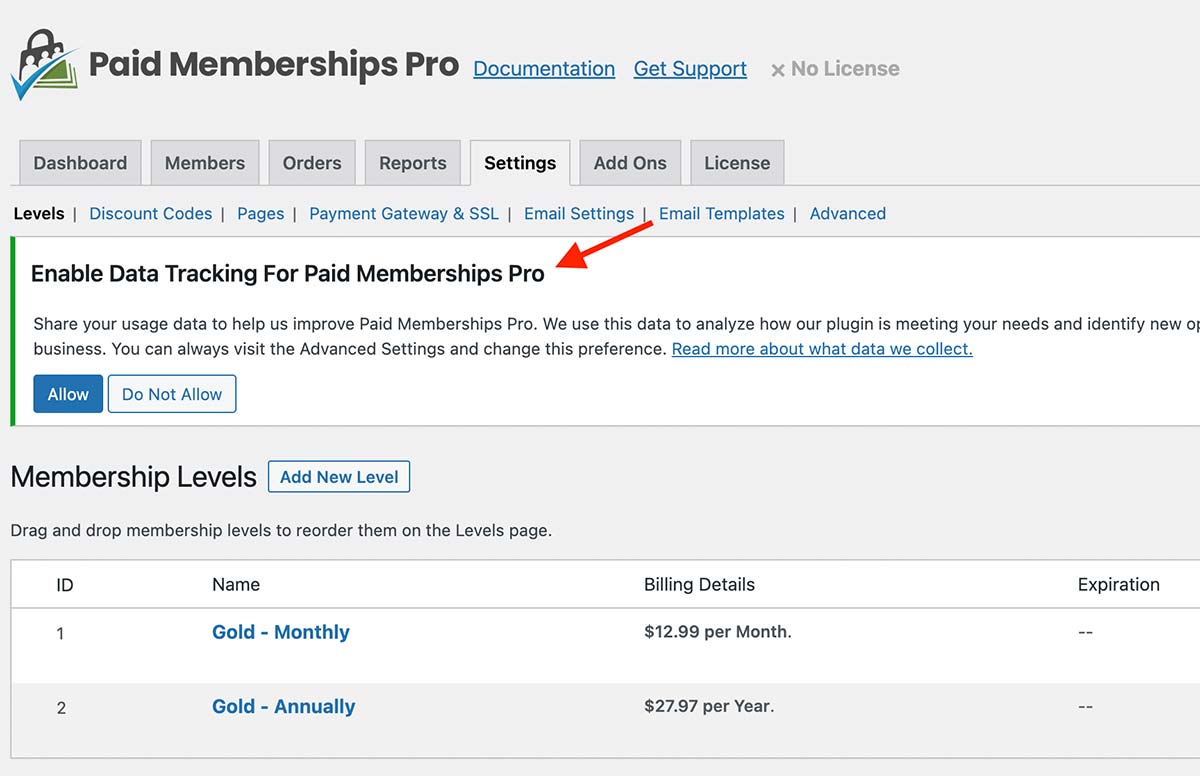Open the Discount Codes settings section

[150, 213]
